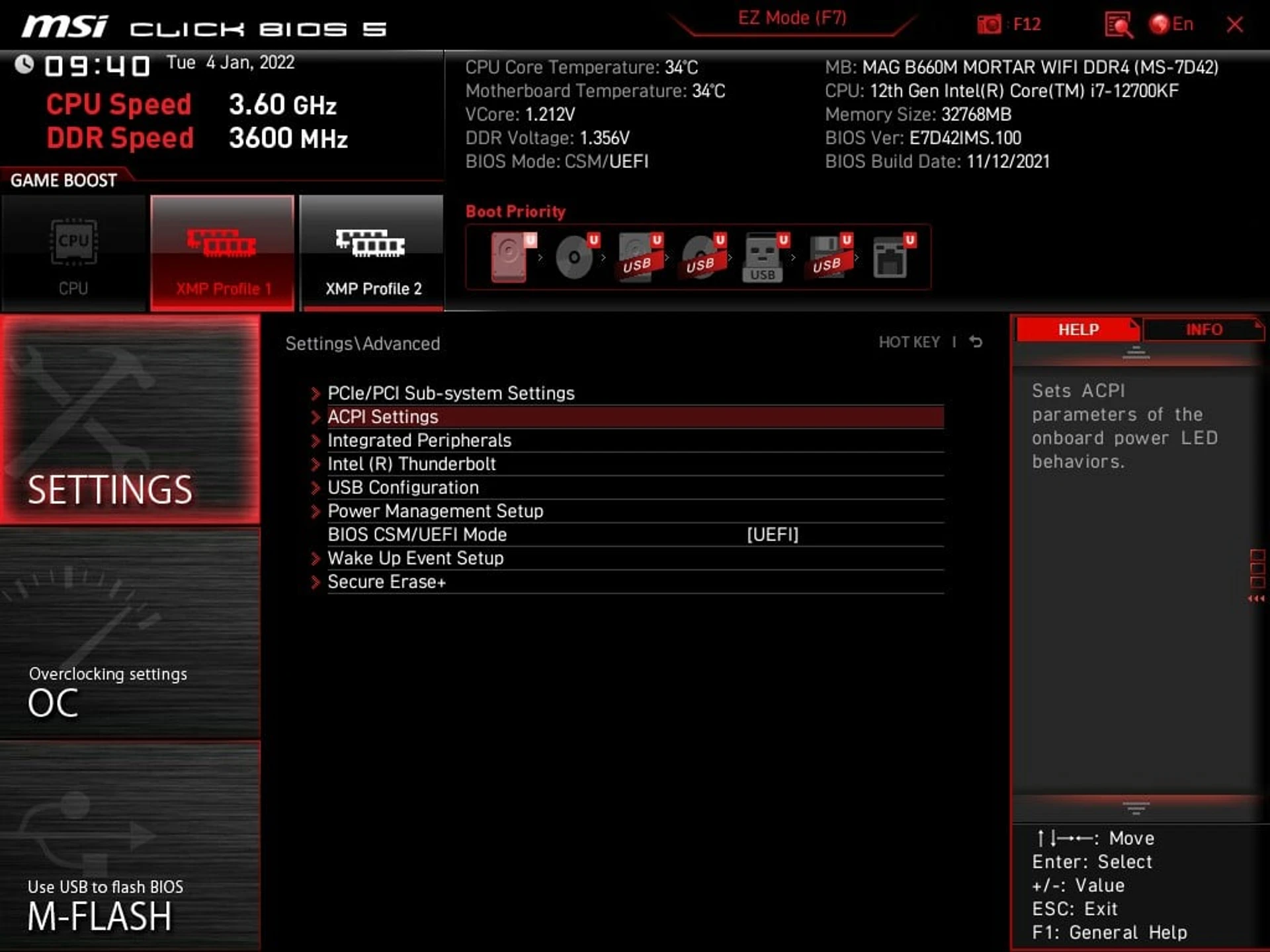Open the OC overclocking settings tile

click(x=130, y=633)
